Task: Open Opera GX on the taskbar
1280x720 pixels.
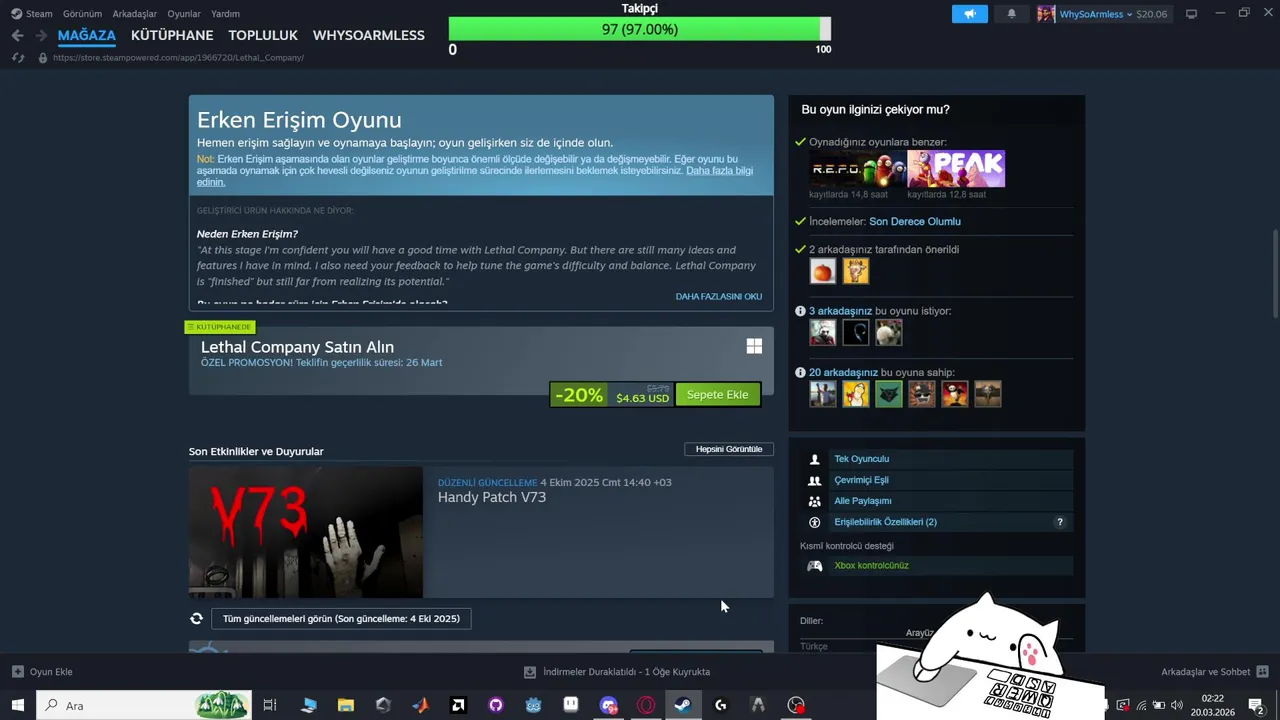Action: click(646, 705)
